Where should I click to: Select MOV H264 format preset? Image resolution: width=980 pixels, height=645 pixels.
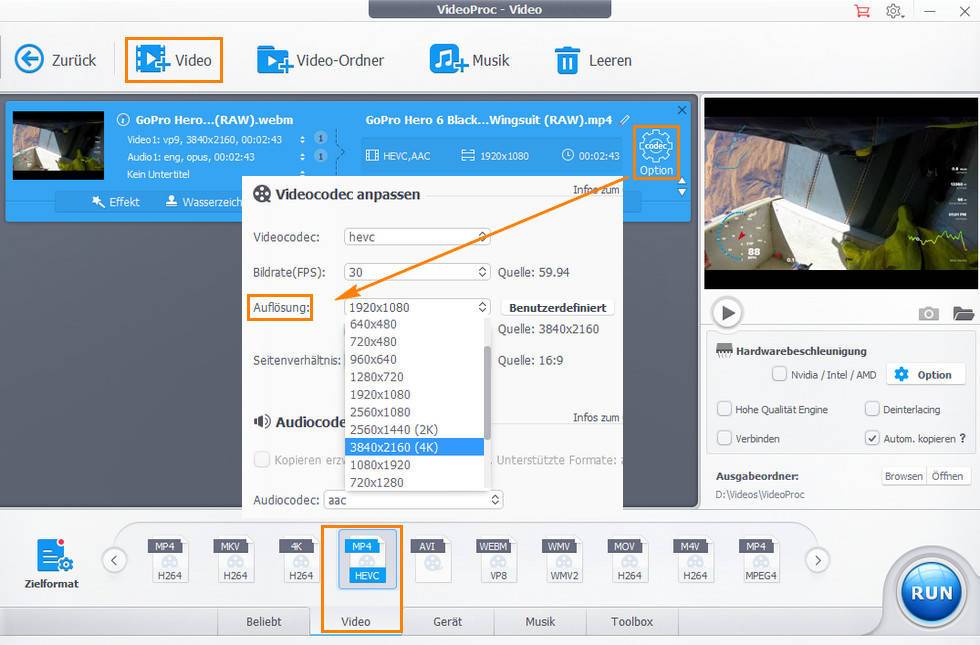pos(629,561)
